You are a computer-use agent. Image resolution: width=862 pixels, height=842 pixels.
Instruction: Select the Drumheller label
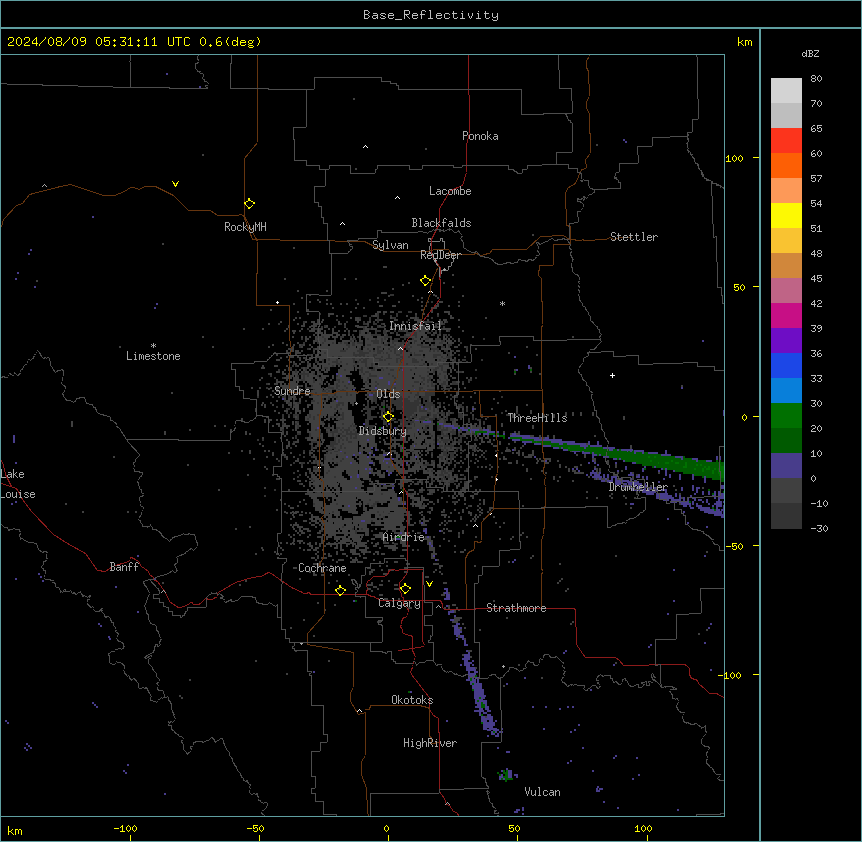click(x=638, y=487)
